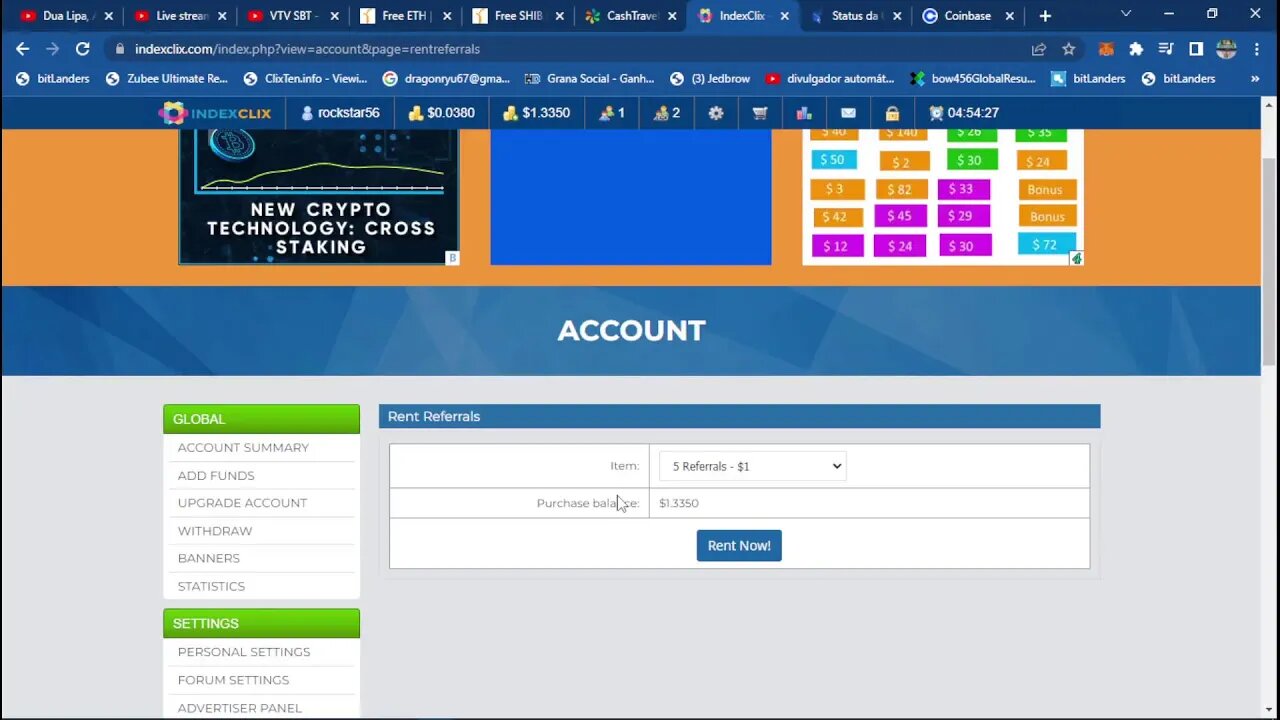Click the IndexClix logo

pyautogui.click(x=215, y=113)
